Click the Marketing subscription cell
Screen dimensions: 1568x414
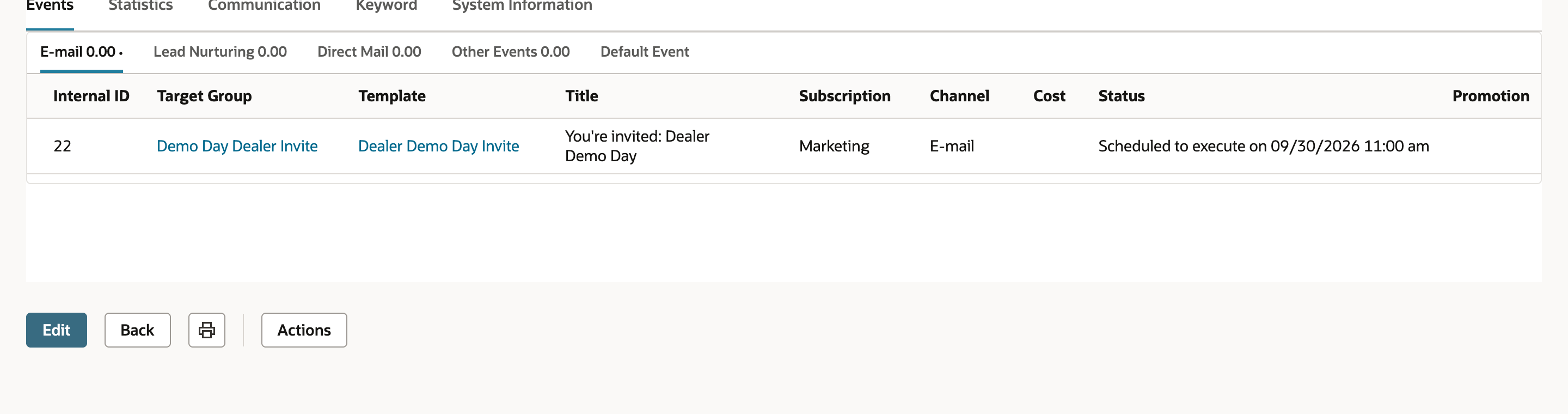coord(834,146)
